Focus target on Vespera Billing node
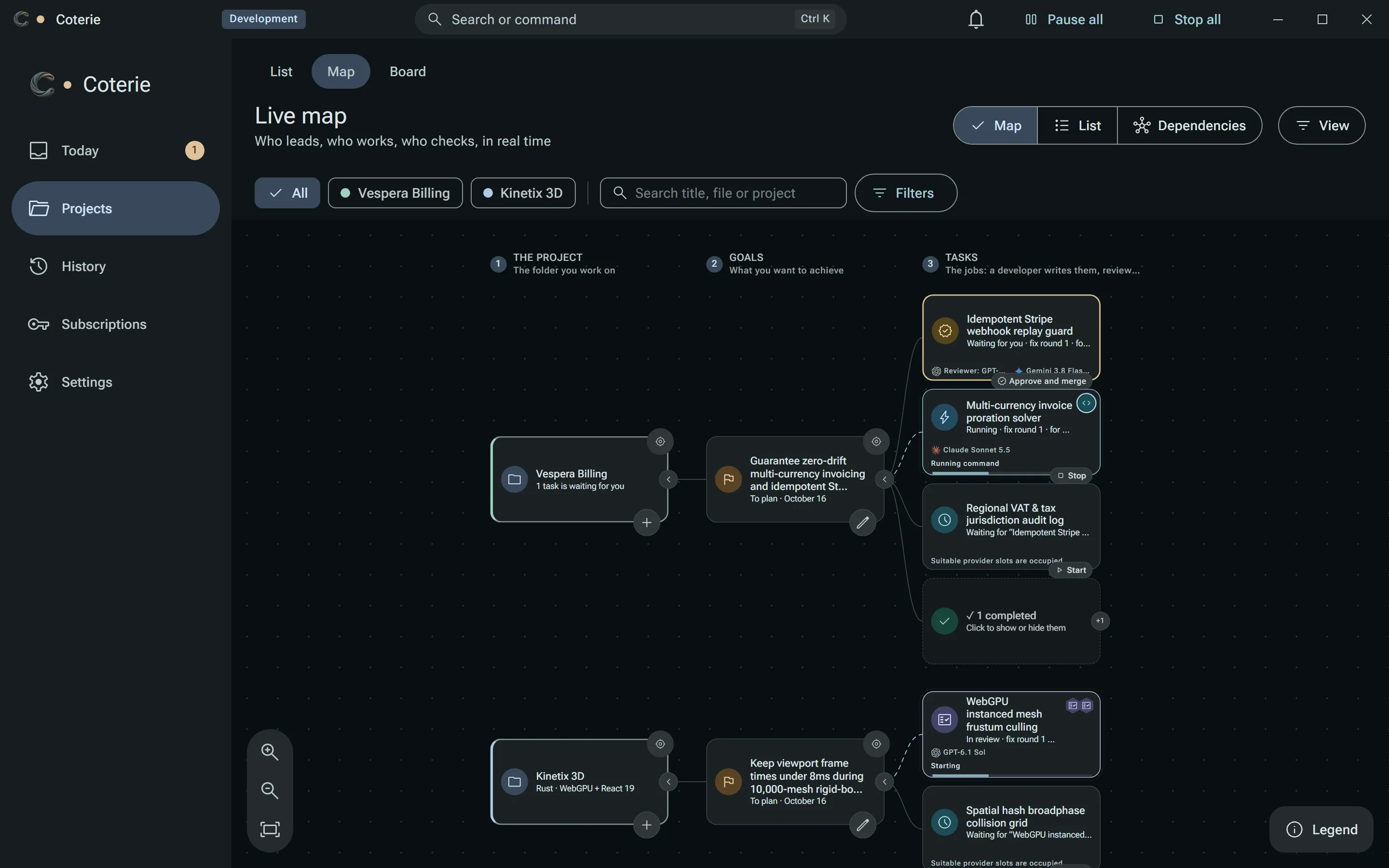Viewport: 1389px width, 868px height. coord(660,441)
